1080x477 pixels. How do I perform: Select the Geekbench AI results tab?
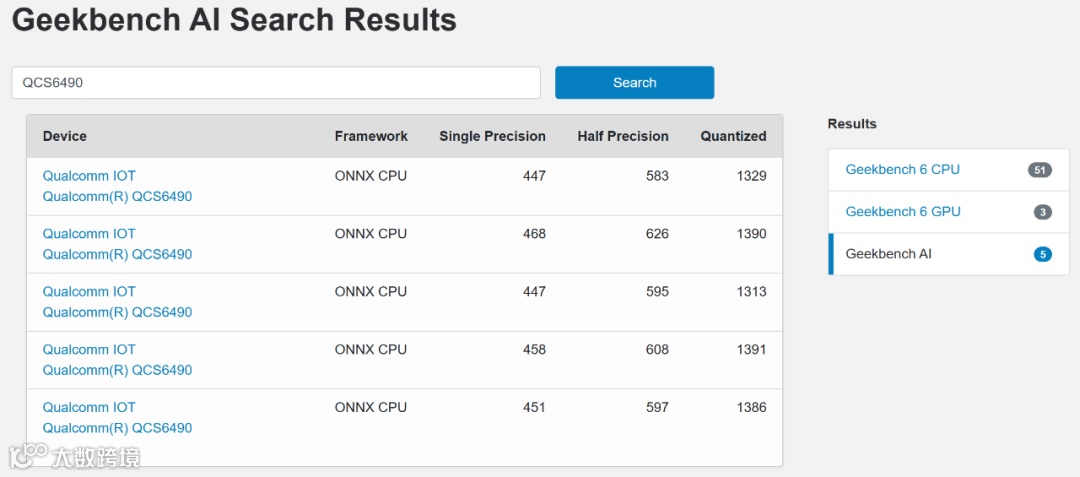click(x=888, y=254)
